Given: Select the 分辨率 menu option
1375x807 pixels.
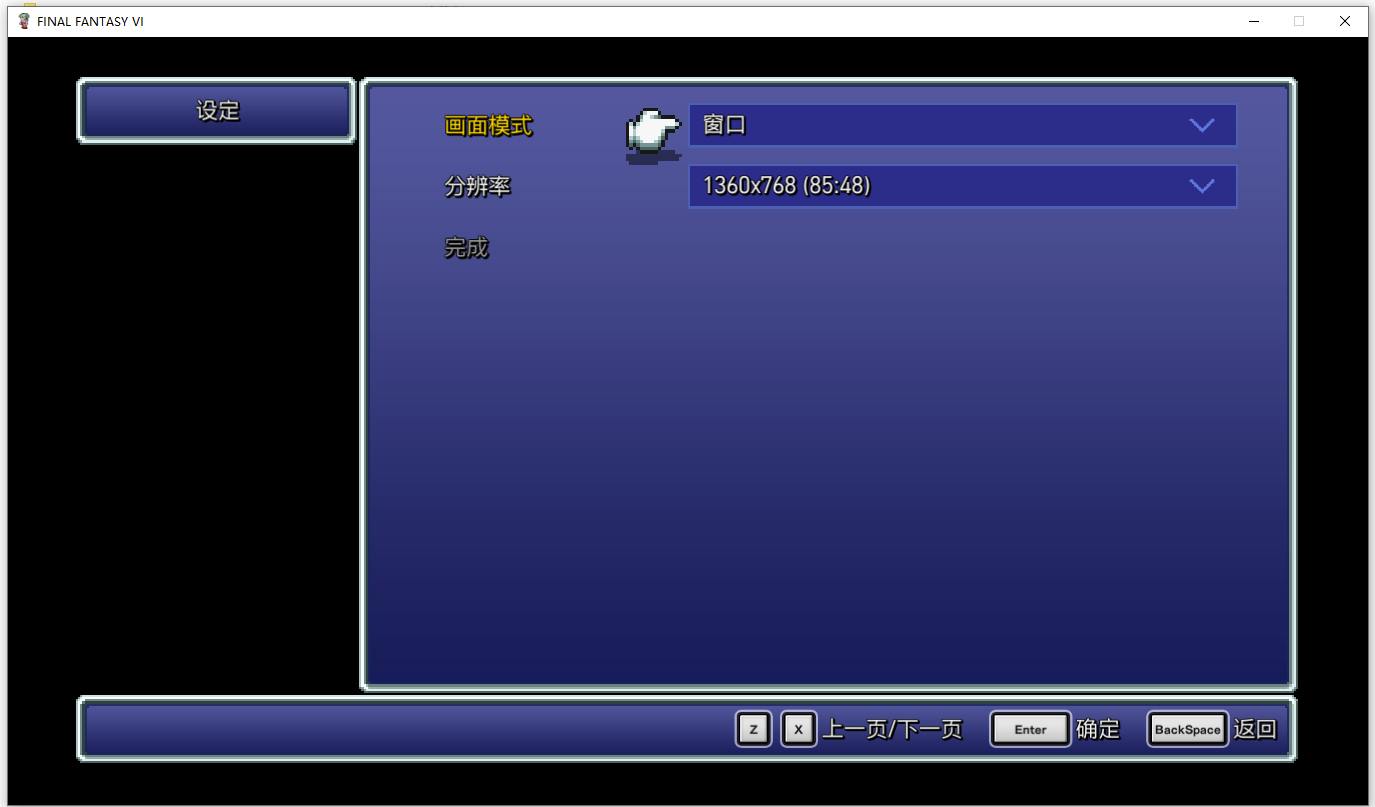Looking at the screenshot, I should pyautogui.click(x=477, y=187).
